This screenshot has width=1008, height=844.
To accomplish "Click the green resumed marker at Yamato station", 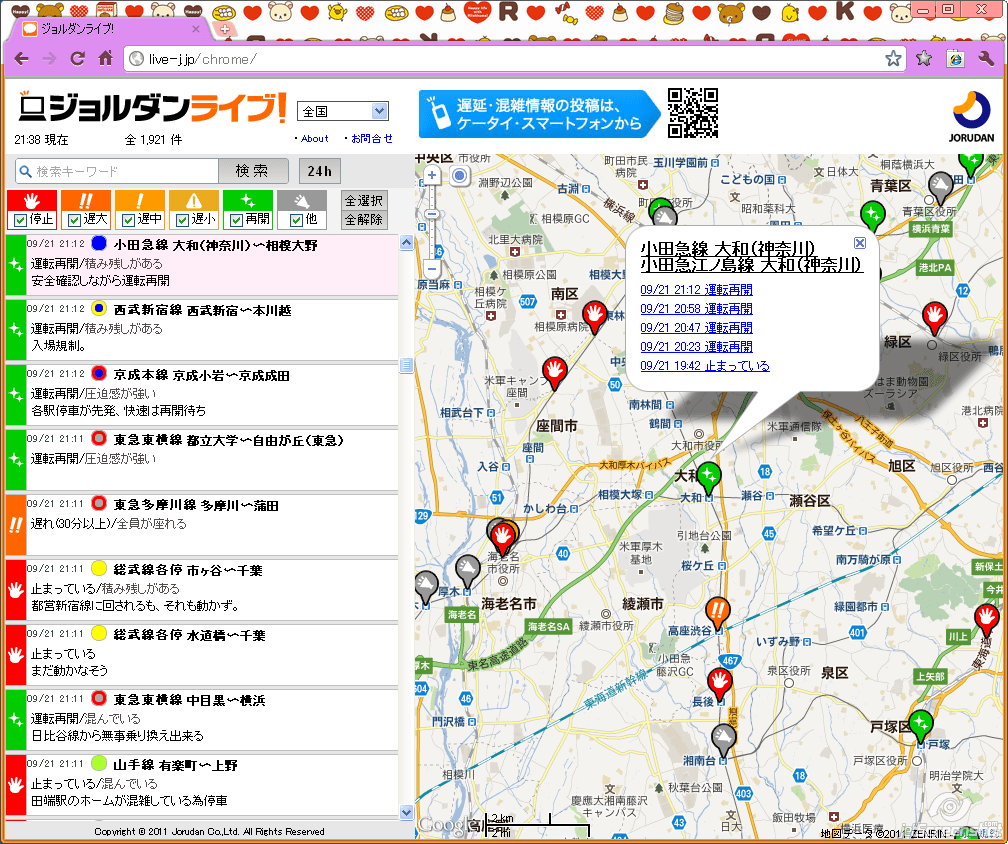I will (709, 474).
